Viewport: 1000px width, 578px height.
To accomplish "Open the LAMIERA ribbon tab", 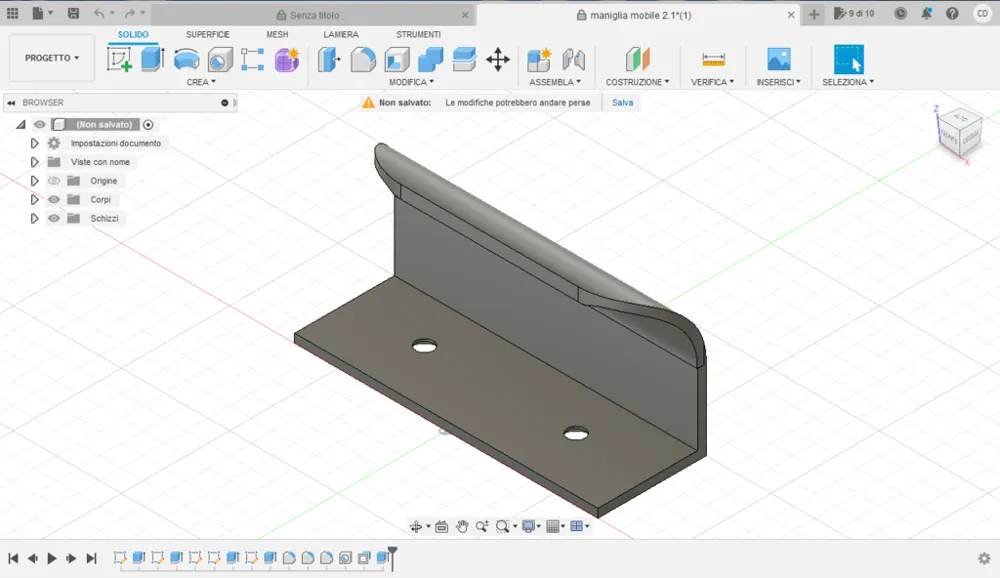I will click(x=341, y=34).
